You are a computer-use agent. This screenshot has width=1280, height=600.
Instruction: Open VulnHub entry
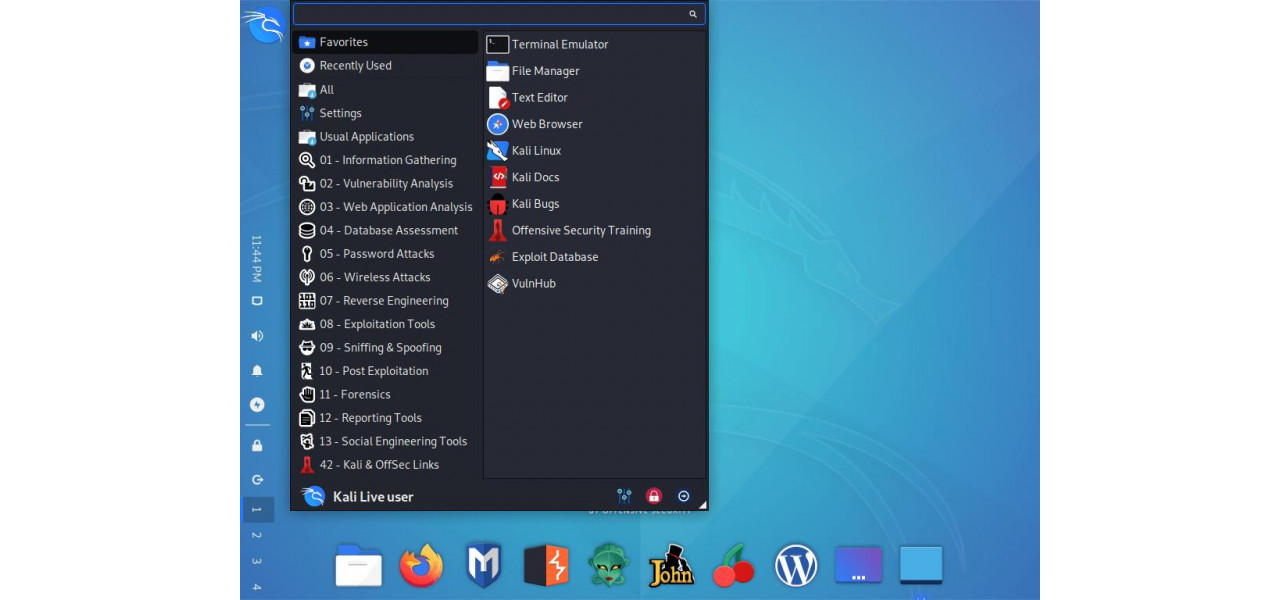[x=594, y=284]
